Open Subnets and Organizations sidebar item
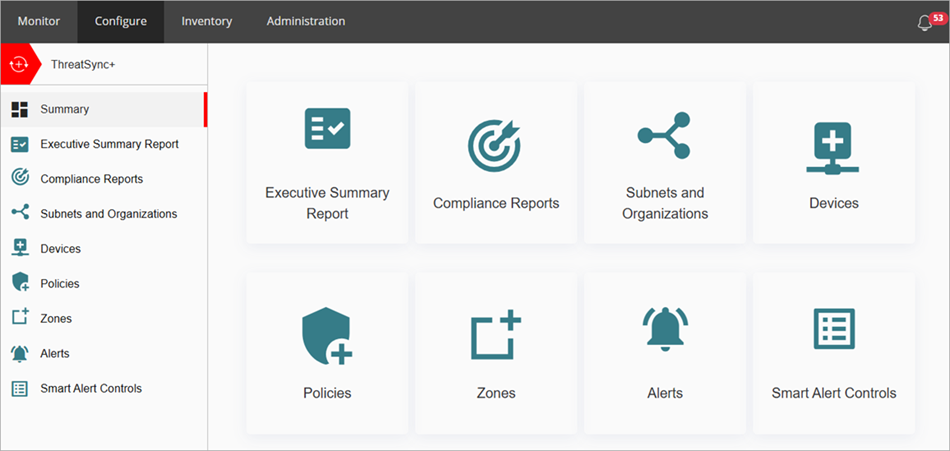950x451 pixels. coord(108,214)
